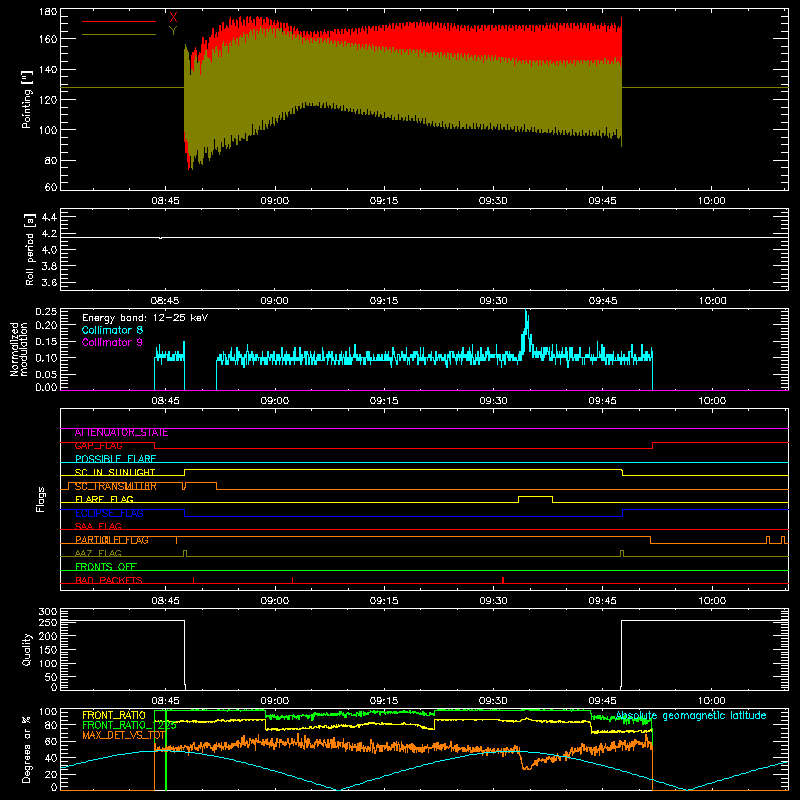The image size is (800, 800).
Task: Click 09:30 tick label under modulation plot
Action: (x=493, y=401)
